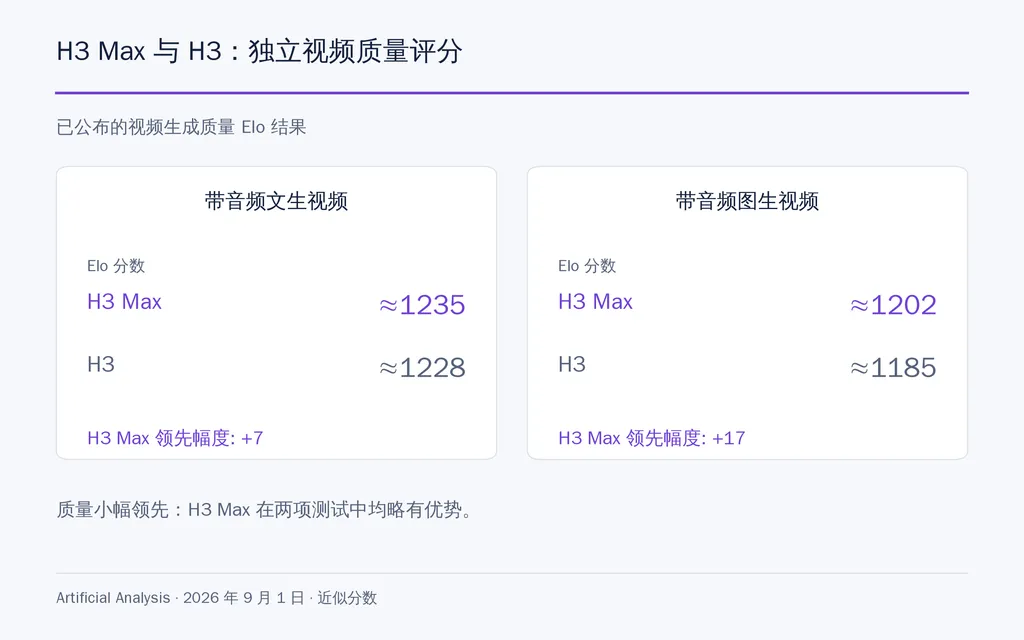Screen dimensions: 1024x640
Task: Click the score ≈1235
Action: [422, 305]
